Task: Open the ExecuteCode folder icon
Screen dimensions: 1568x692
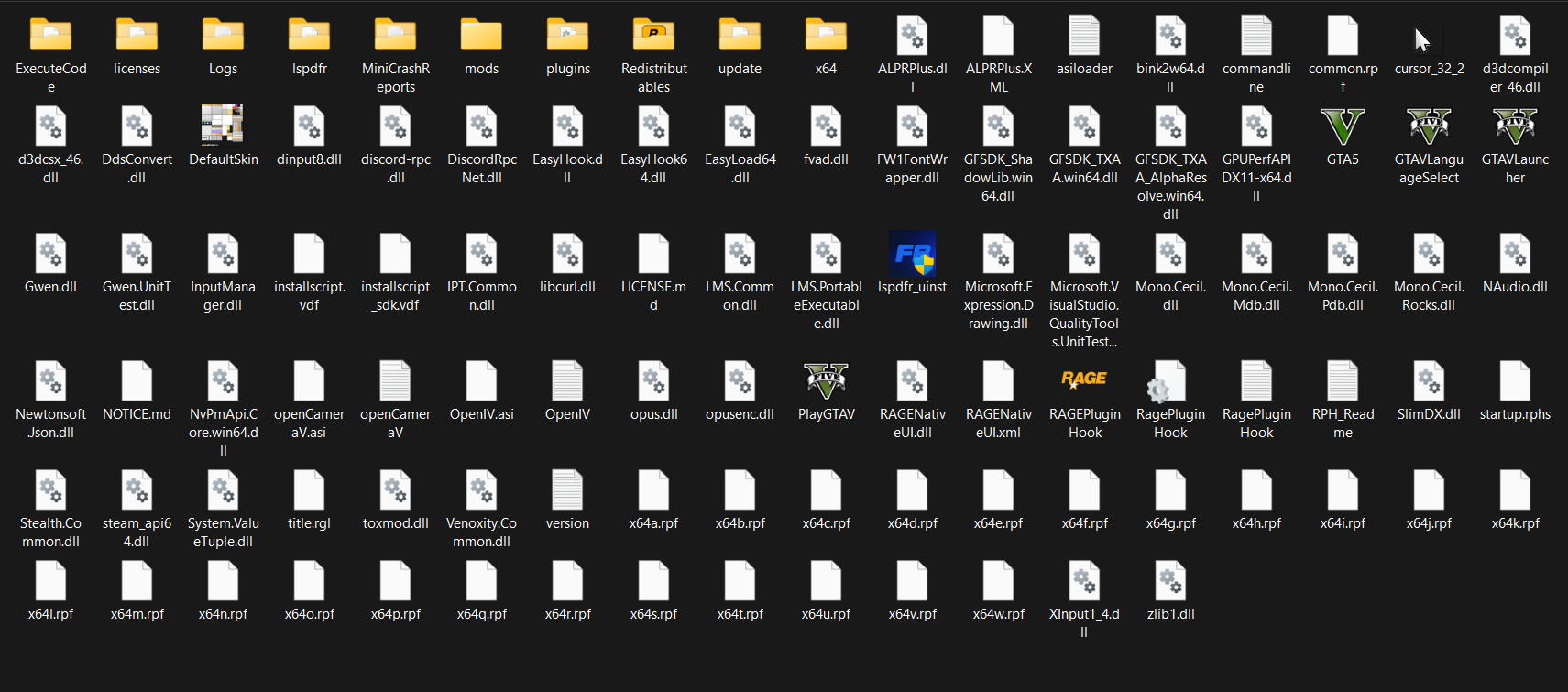Action: coord(51,35)
